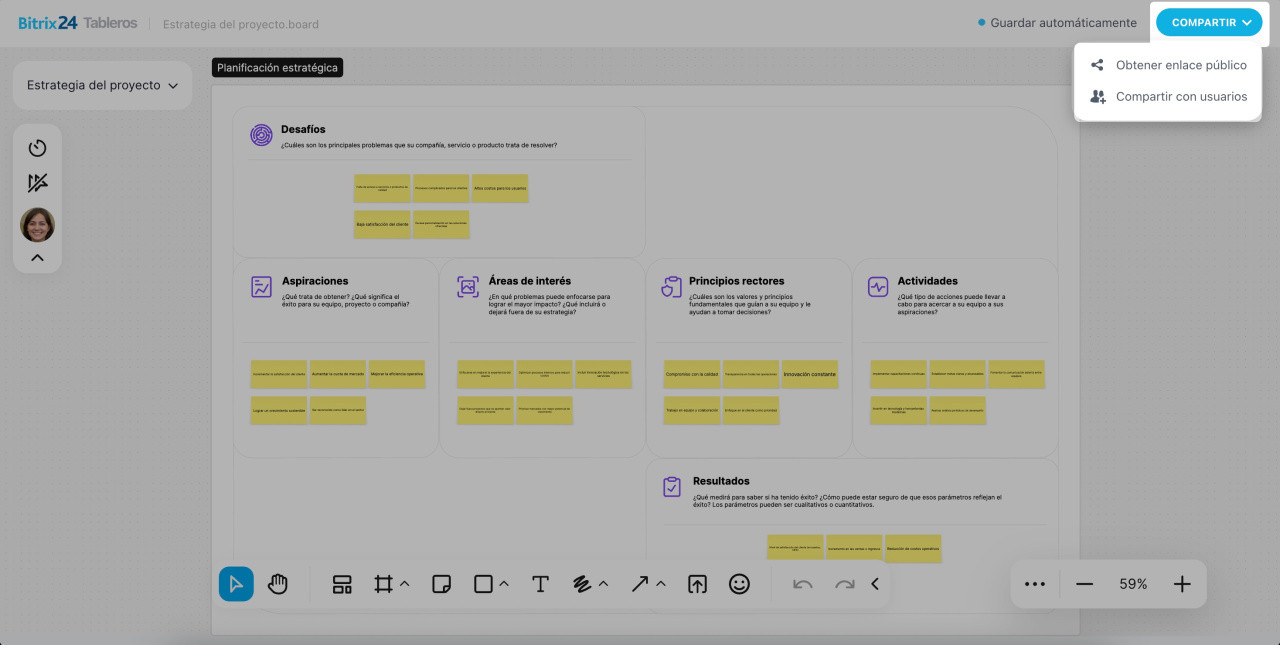Choose the Text tool
Viewport: 1280px width, 645px height.
(x=540, y=584)
